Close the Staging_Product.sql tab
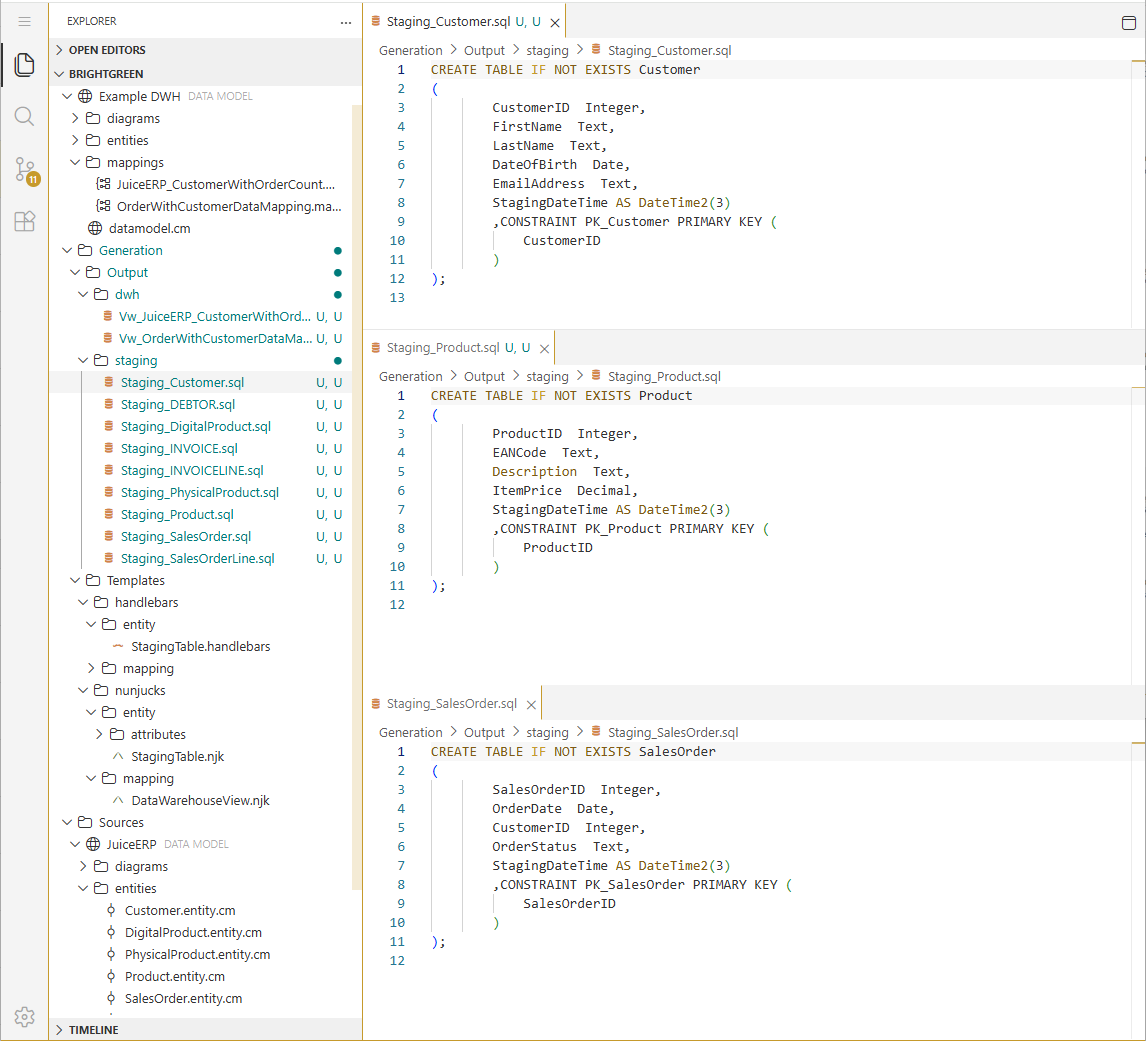The height and width of the screenshot is (1041, 1146). point(544,349)
